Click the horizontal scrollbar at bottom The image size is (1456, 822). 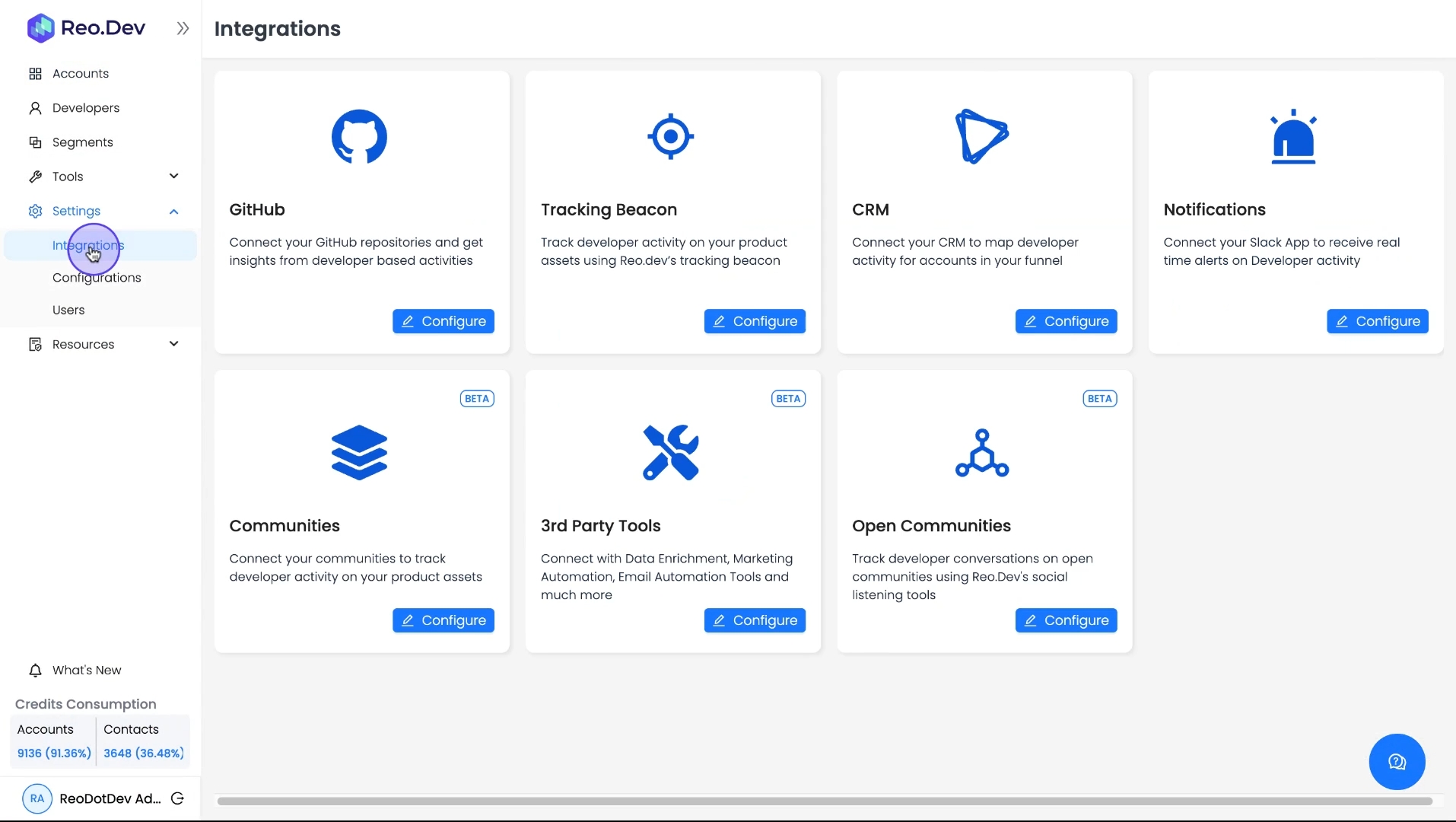tap(824, 801)
